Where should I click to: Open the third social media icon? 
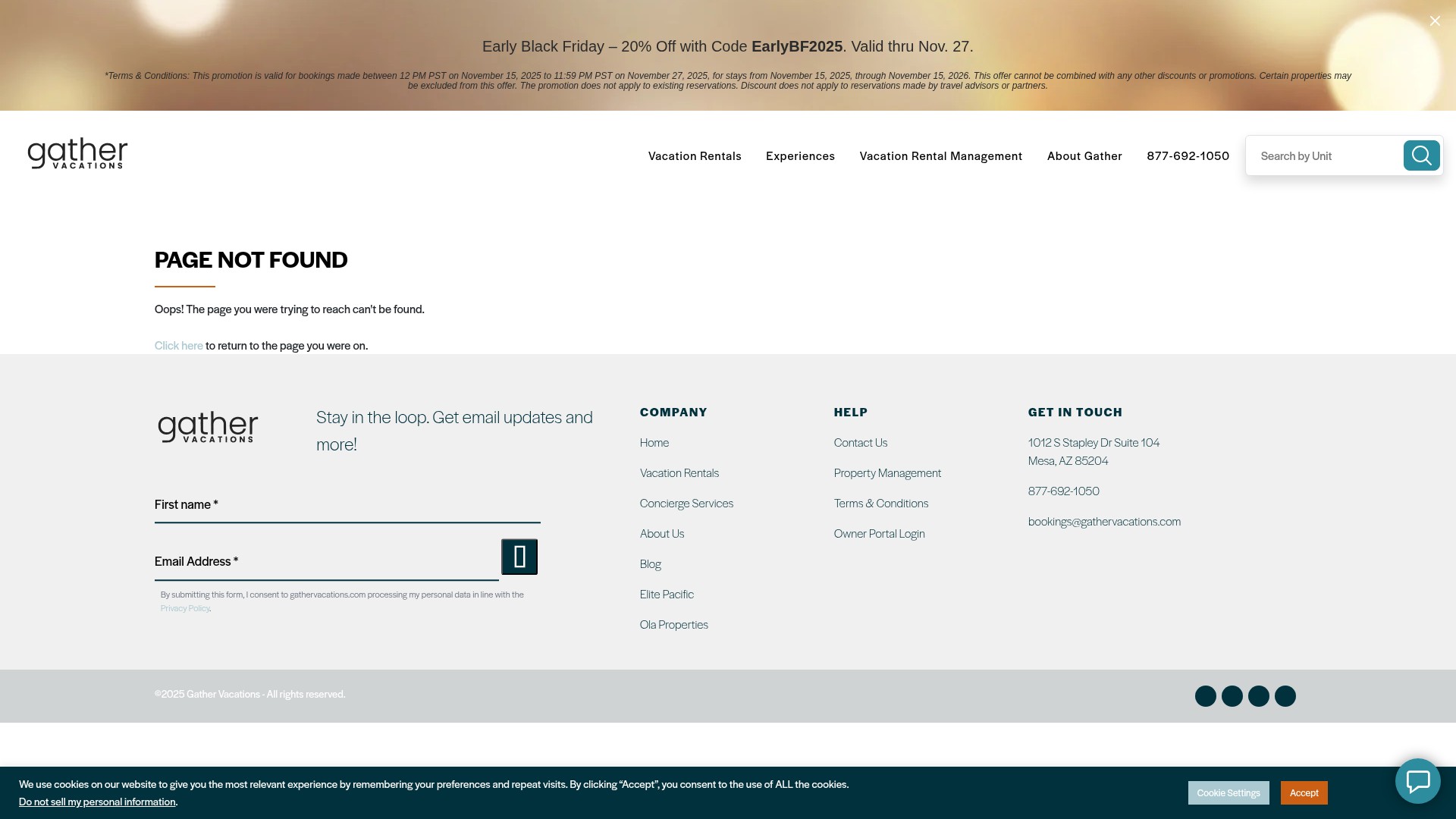coord(1259,696)
